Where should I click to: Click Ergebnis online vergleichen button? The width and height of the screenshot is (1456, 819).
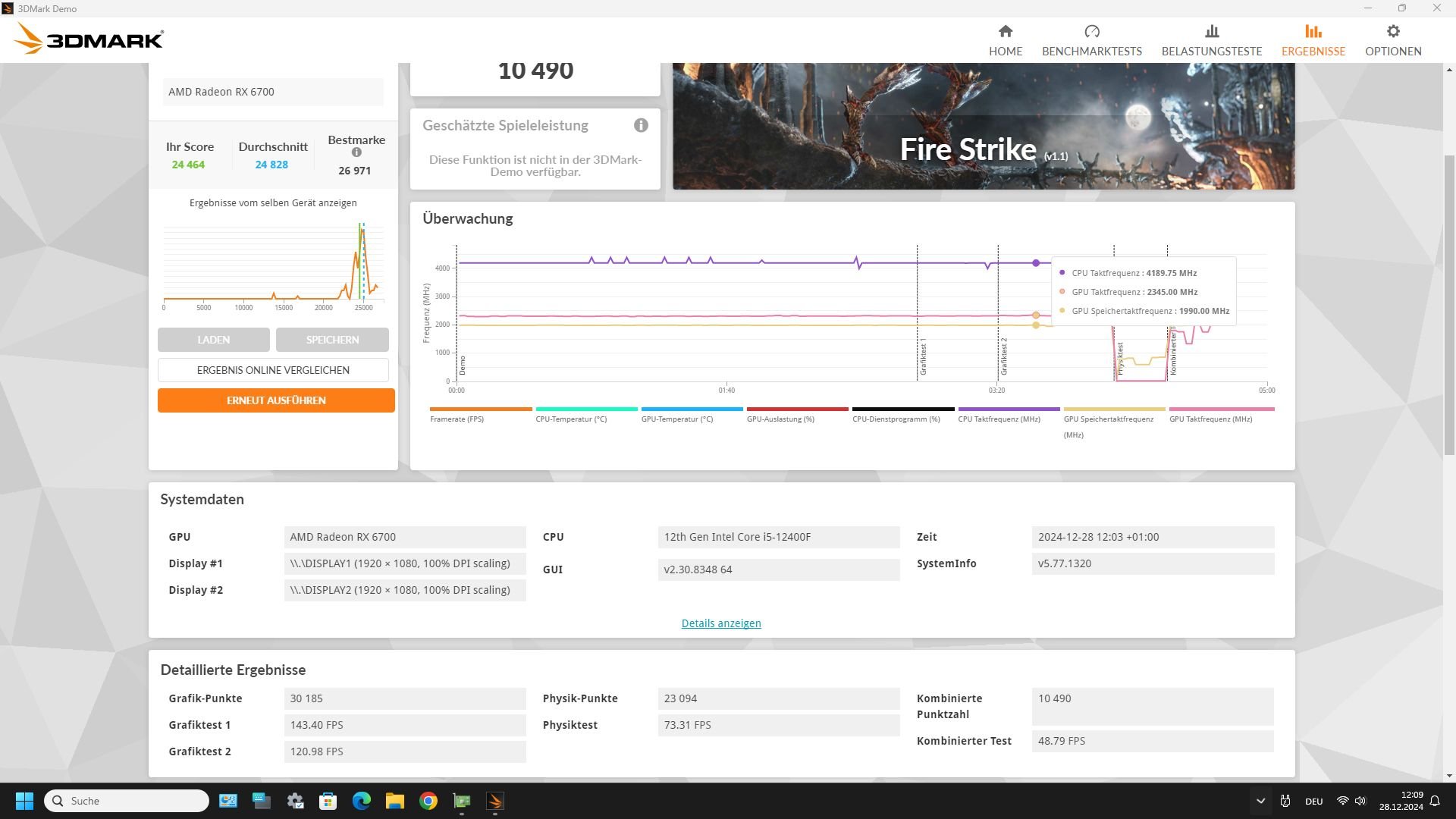pos(273,370)
